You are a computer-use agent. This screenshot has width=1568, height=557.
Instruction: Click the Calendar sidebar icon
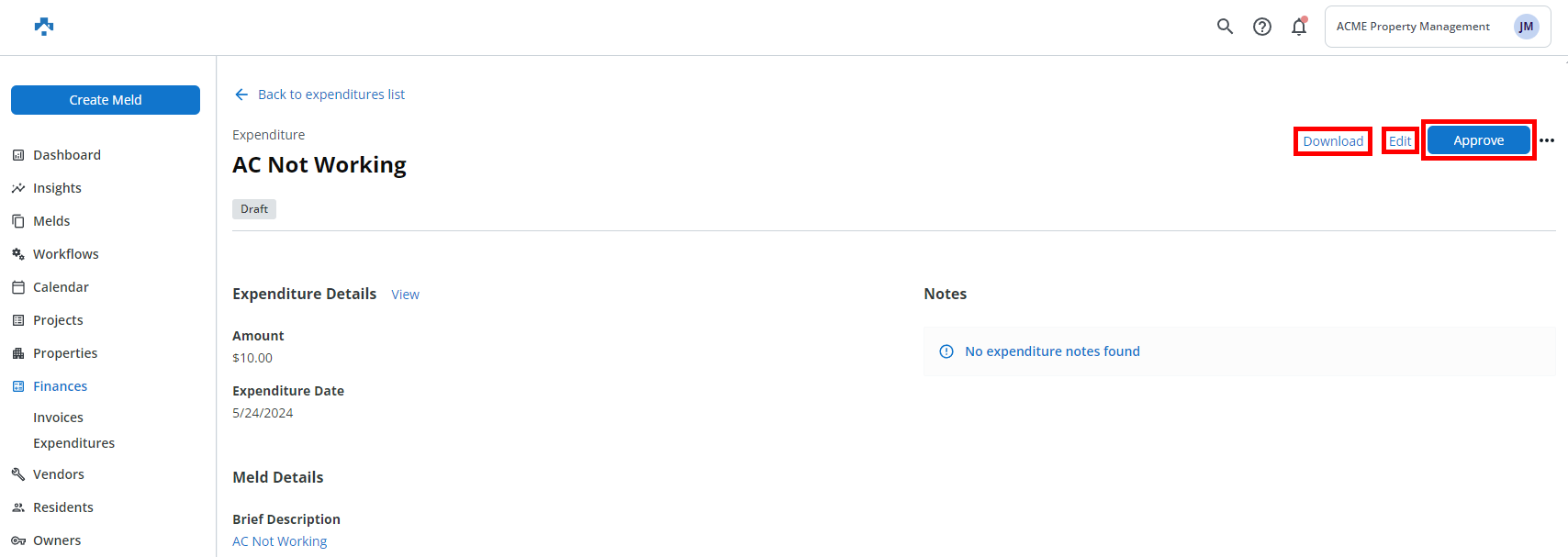point(18,287)
